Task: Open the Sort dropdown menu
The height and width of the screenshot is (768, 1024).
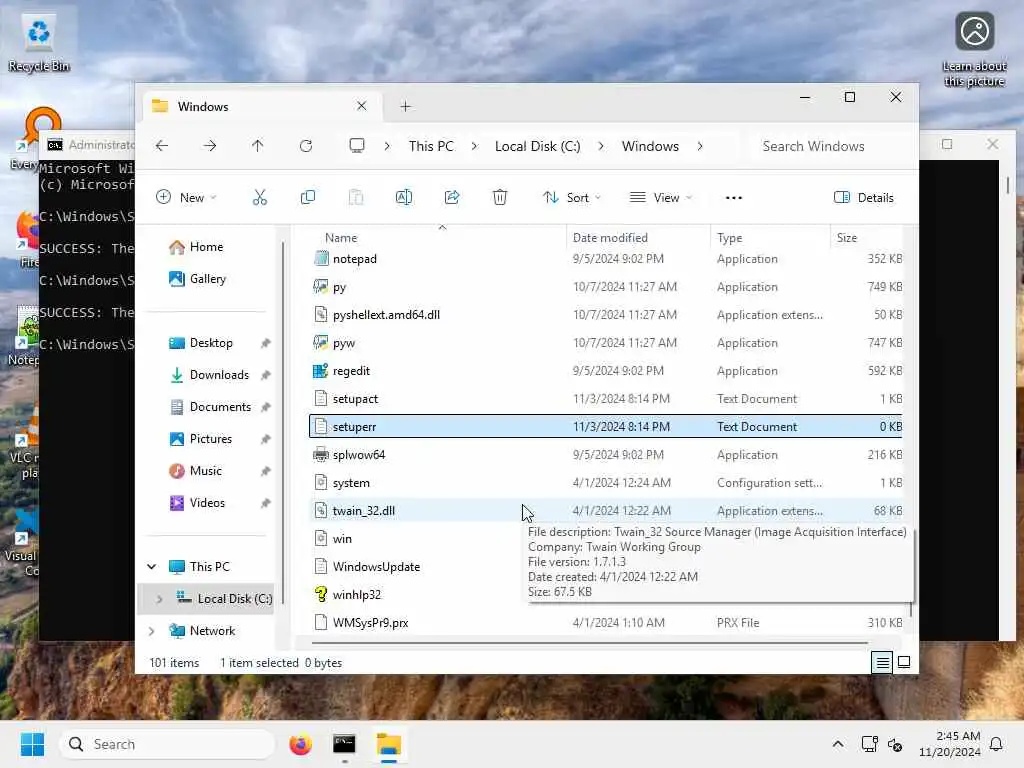Action: click(571, 197)
